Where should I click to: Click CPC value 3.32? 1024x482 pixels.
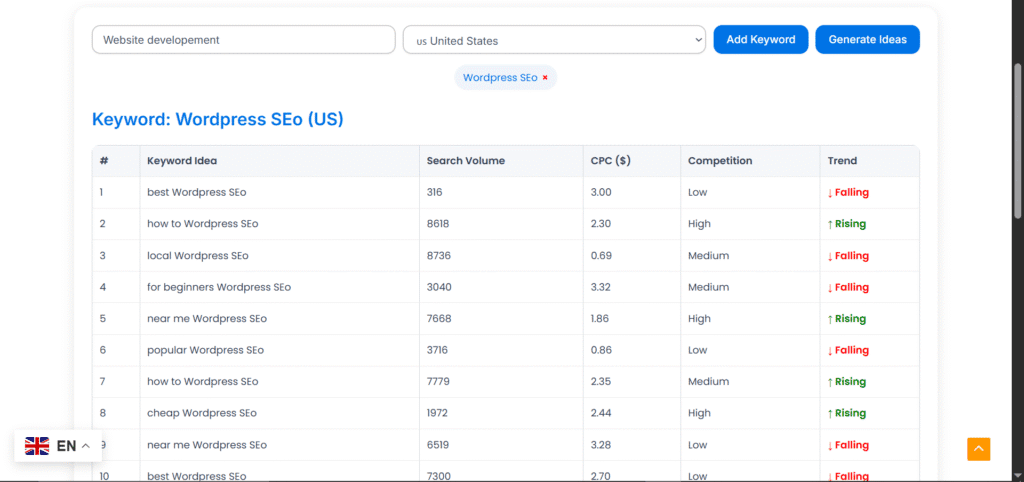(601, 287)
